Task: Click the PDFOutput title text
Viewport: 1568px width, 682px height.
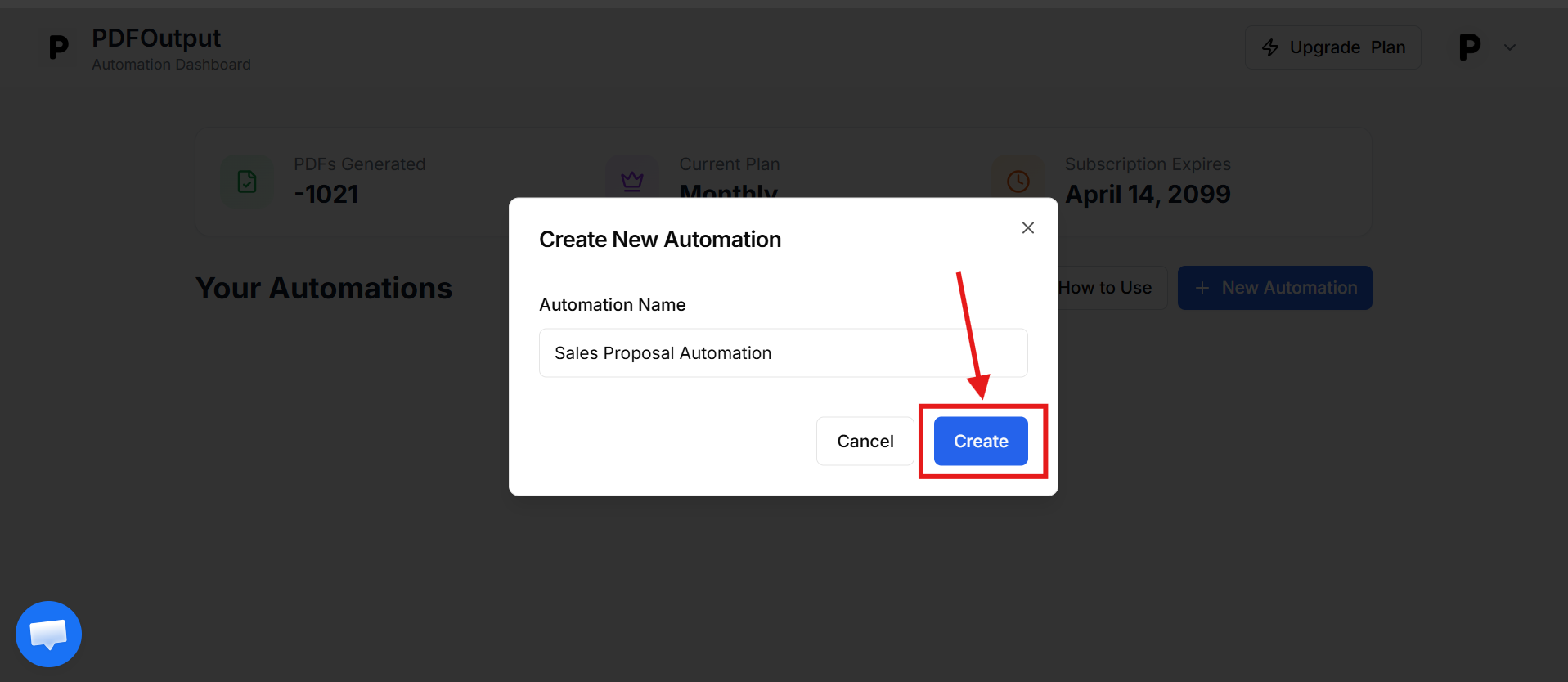Action: point(156,38)
